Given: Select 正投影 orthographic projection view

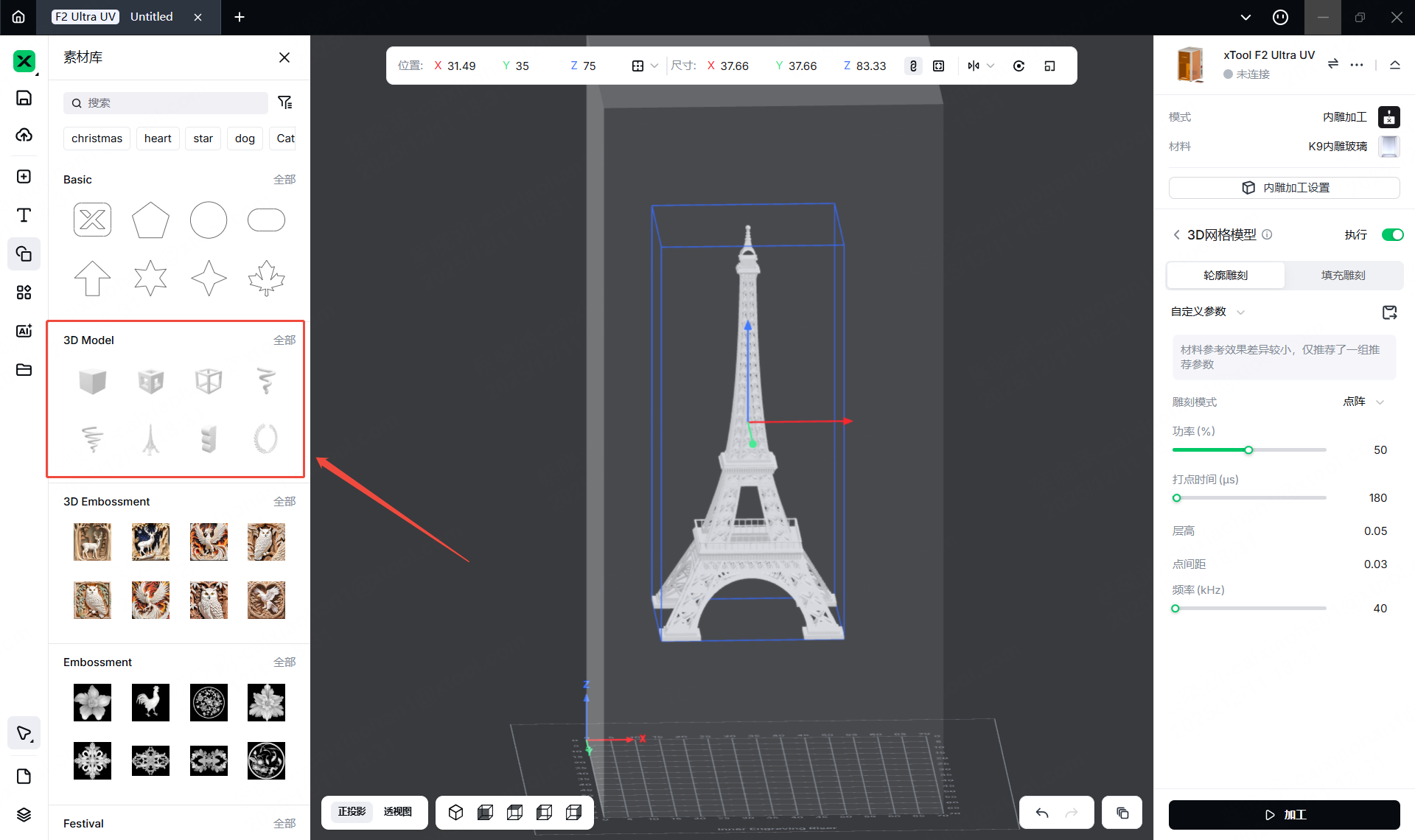Looking at the screenshot, I should coord(352,811).
